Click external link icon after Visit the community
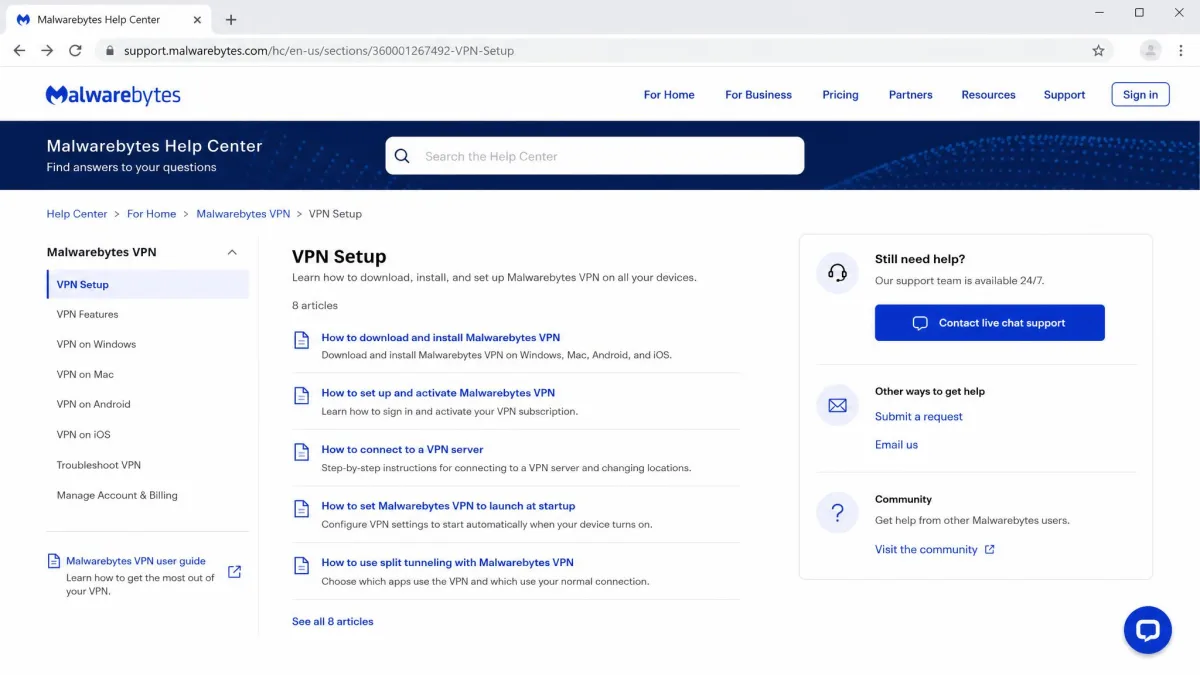 (990, 549)
